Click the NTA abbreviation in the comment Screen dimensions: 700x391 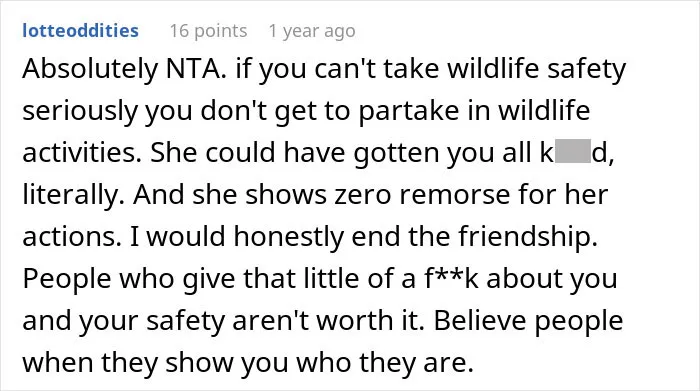(x=196, y=69)
